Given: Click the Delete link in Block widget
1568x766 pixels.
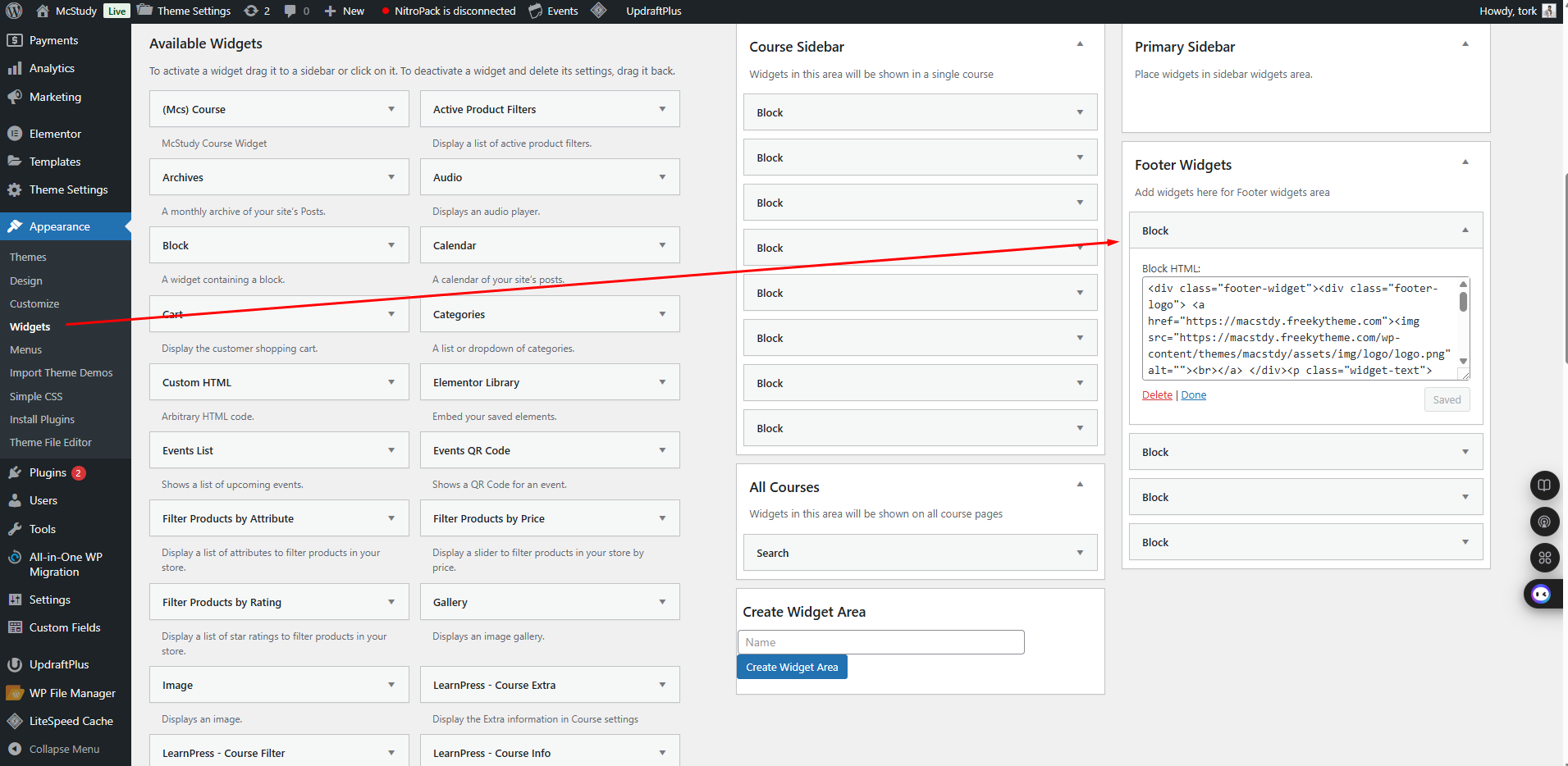Looking at the screenshot, I should coord(1157,394).
